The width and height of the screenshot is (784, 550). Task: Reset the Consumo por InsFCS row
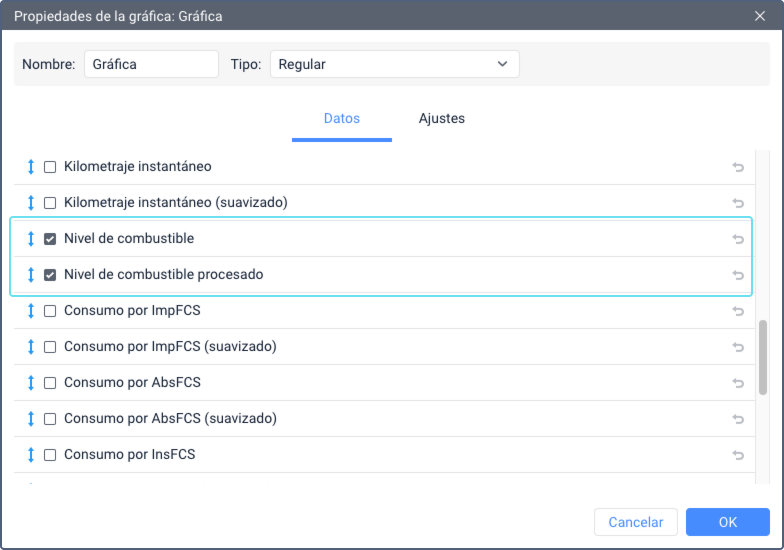(x=738, y=455)
